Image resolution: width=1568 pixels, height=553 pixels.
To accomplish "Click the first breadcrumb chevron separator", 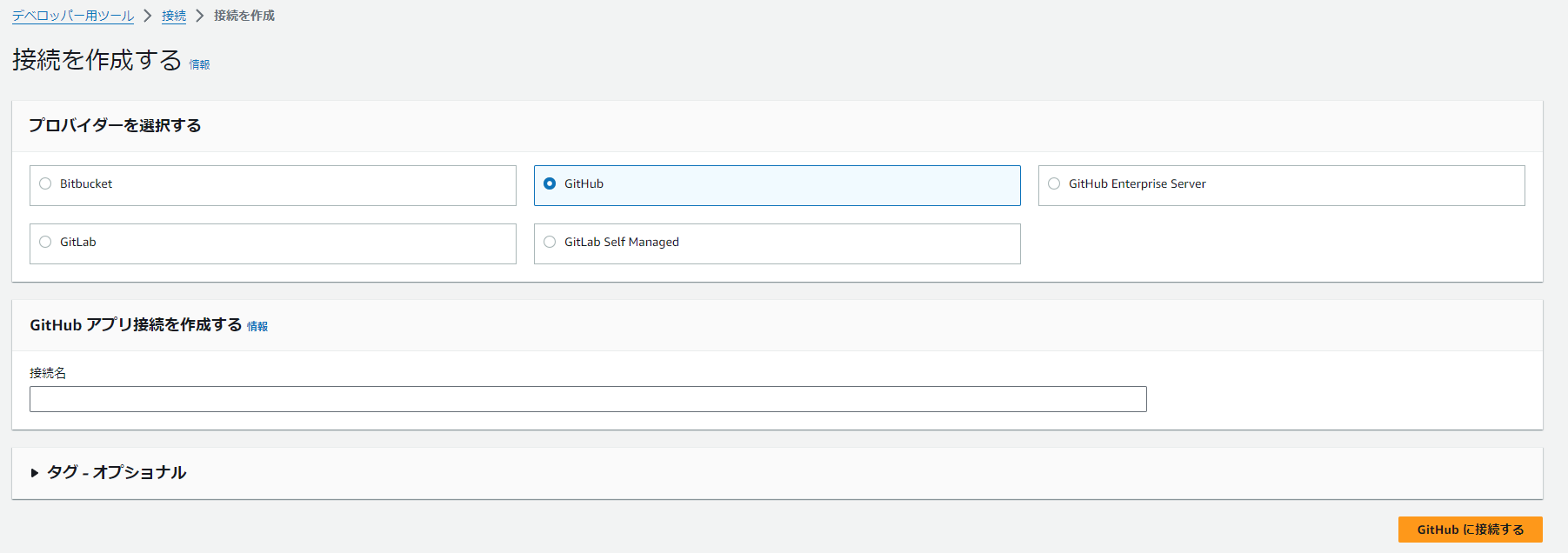I will 148,16.
